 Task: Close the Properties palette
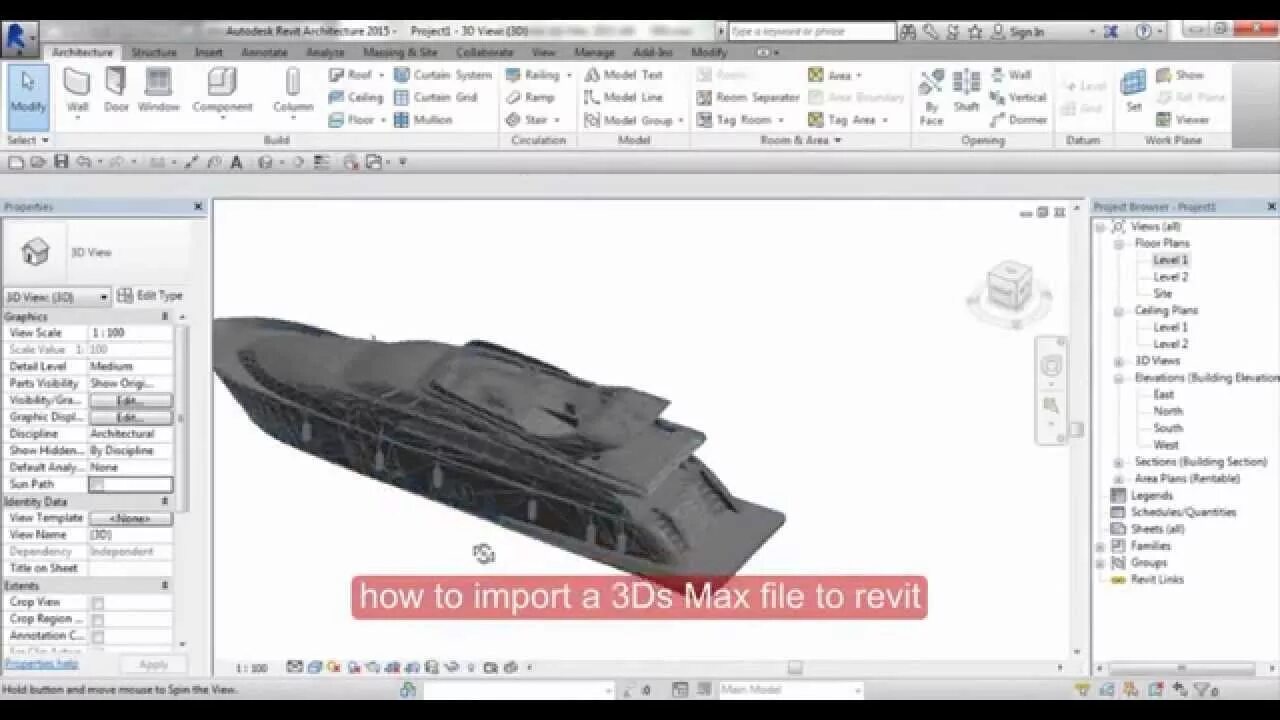tap(198, 207)
